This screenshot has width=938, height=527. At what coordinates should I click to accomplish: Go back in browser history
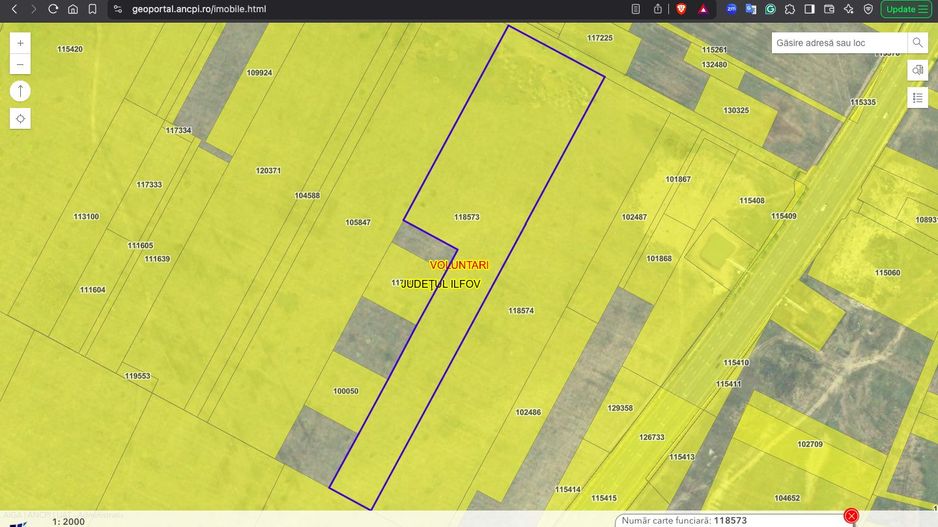(x=14, y=9)
